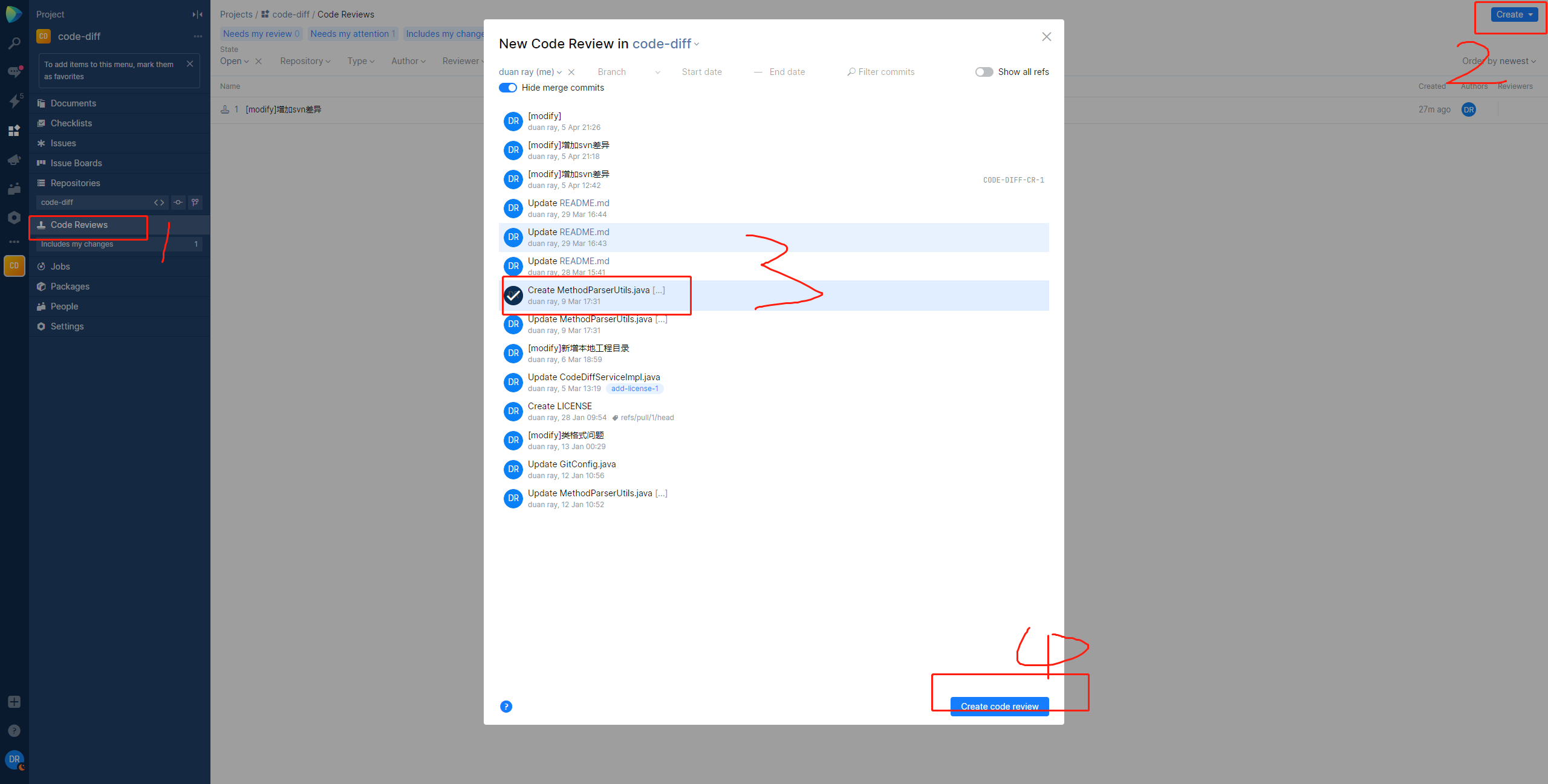This screenshot has height=784, width=1548.
Task: Open the search magnifier in left rail
Action: tap(14, 43)
